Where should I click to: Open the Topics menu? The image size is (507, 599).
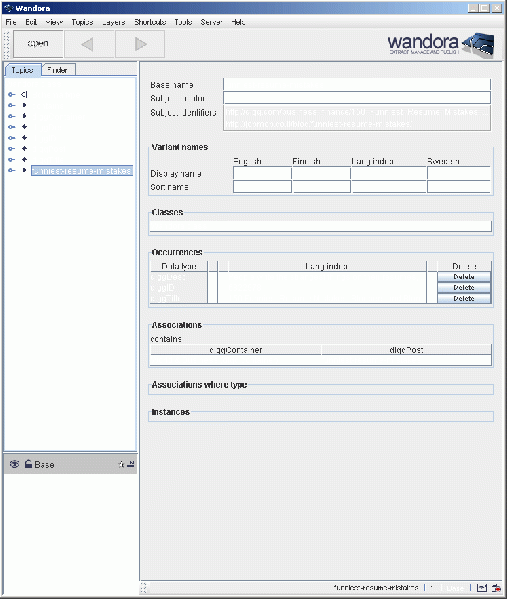(82, 22)
